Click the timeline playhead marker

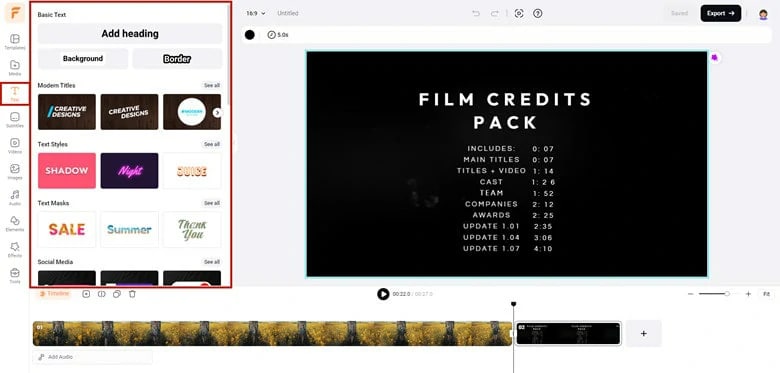coord(514,304)
